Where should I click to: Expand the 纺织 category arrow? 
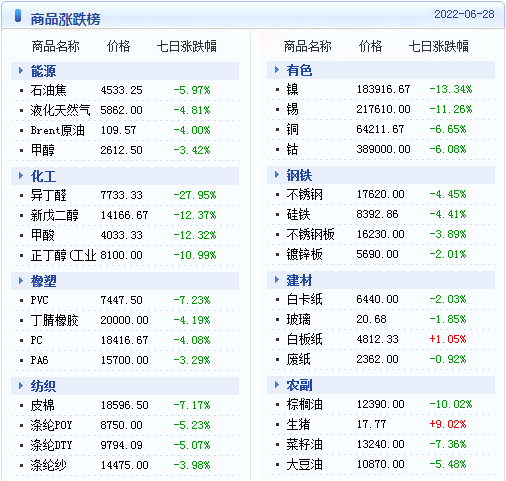(21, 386)
